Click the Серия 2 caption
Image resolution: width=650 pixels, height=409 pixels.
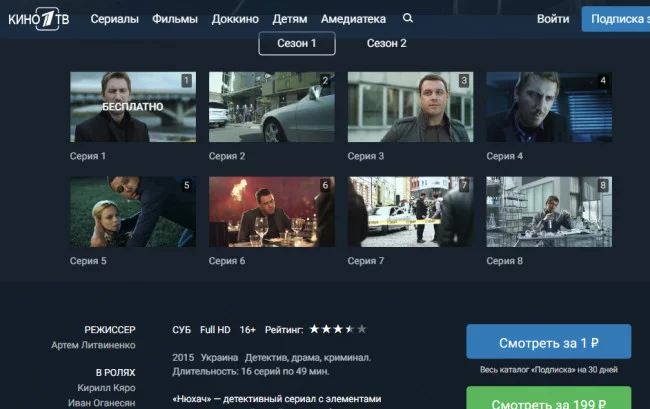(x=227, y=156)
